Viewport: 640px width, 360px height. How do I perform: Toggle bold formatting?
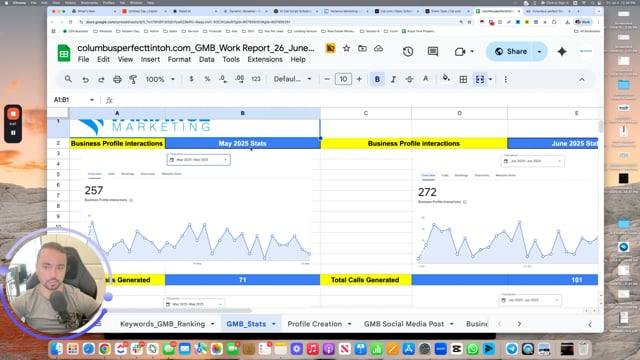pyautogui.click(x=377, y=79)
